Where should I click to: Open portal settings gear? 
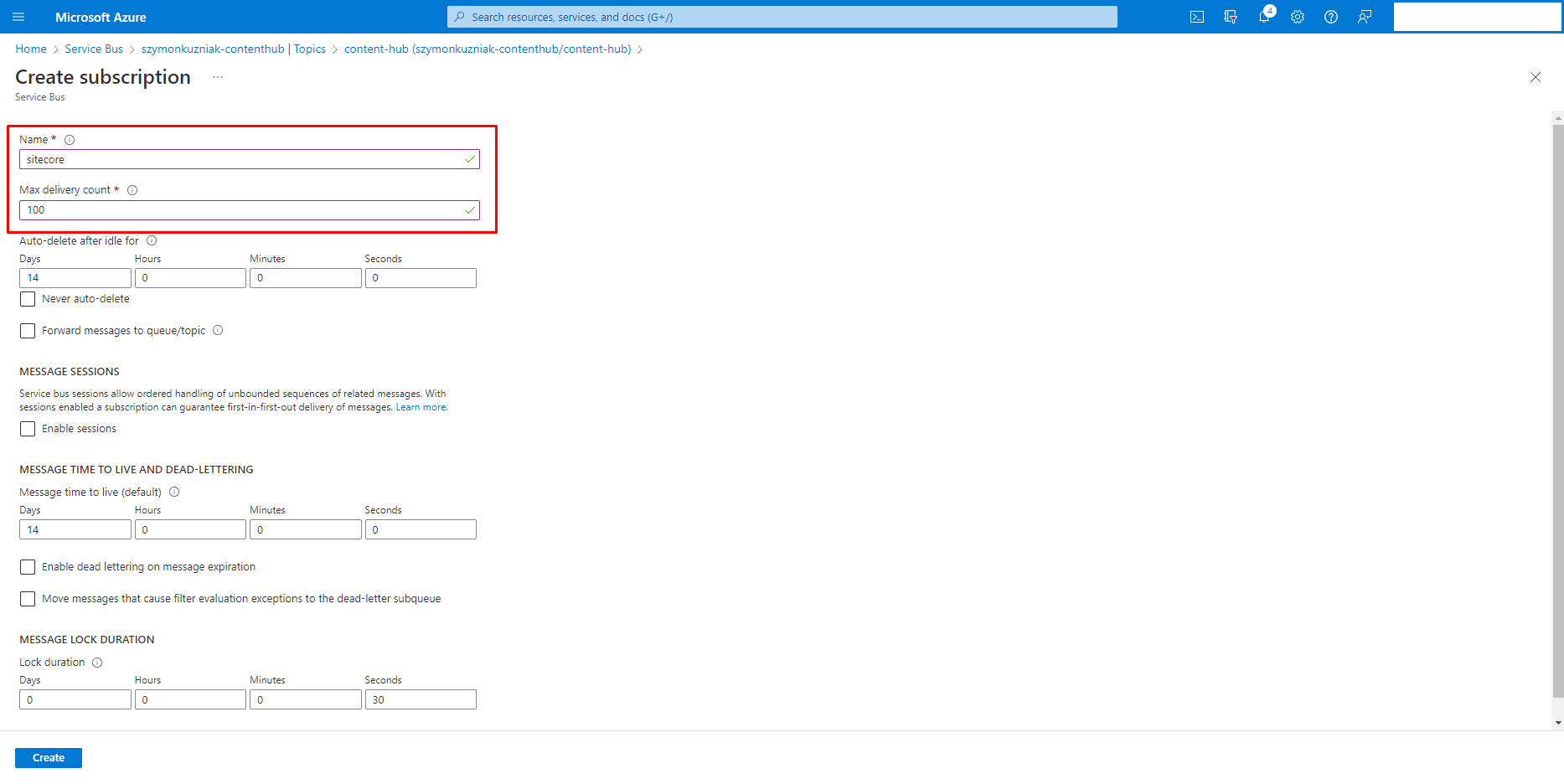point(1298,17)
